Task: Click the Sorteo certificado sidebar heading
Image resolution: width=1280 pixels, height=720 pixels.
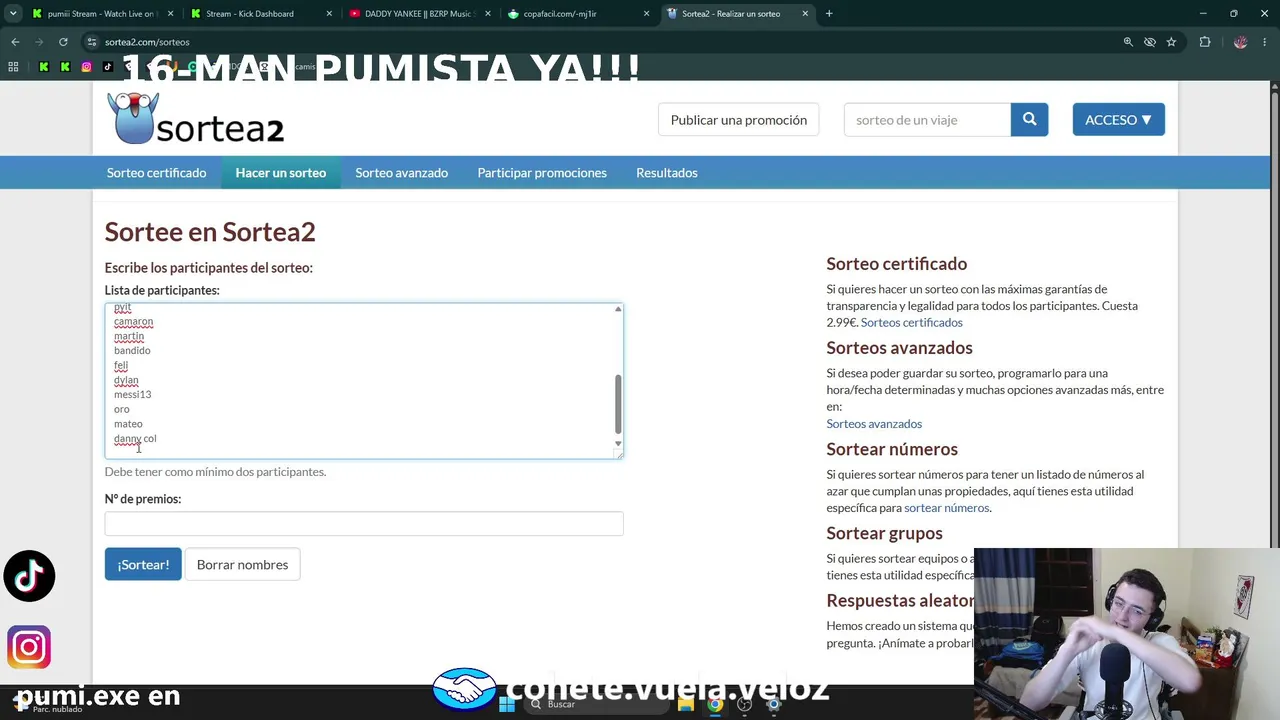Action: (x=896, y=264)
